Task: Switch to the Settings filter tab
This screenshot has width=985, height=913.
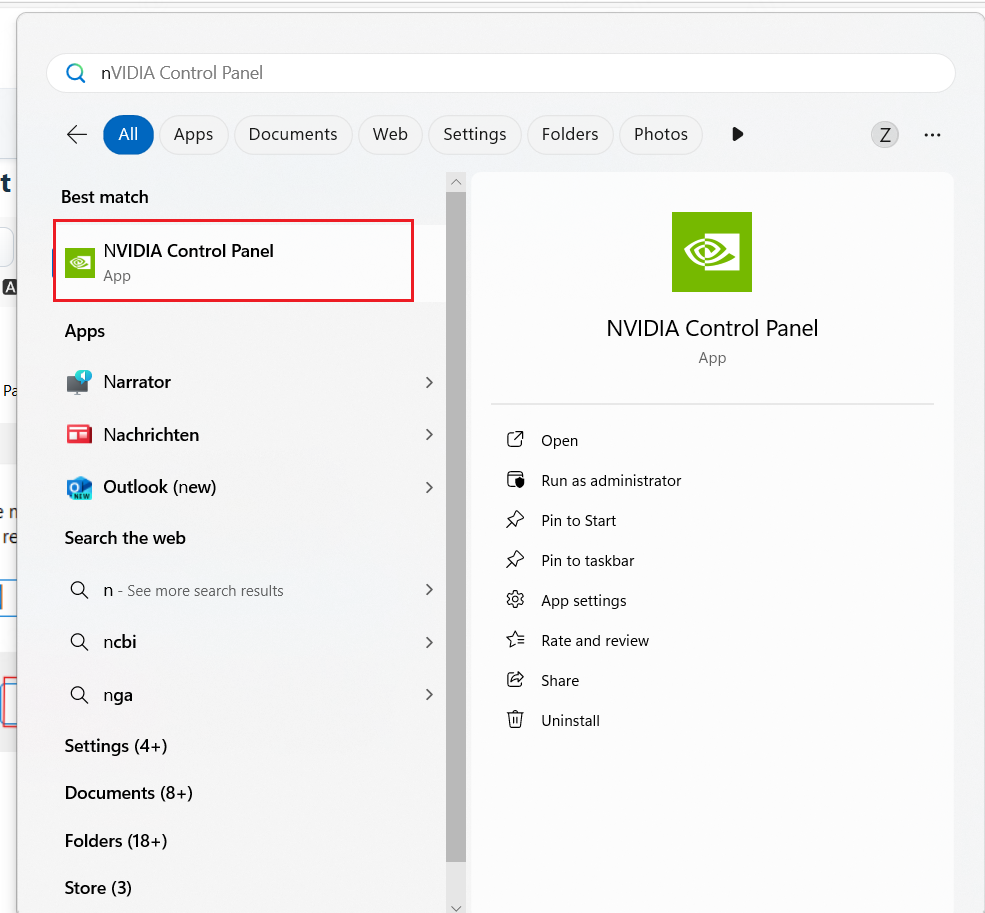Action: pos(475,134)
